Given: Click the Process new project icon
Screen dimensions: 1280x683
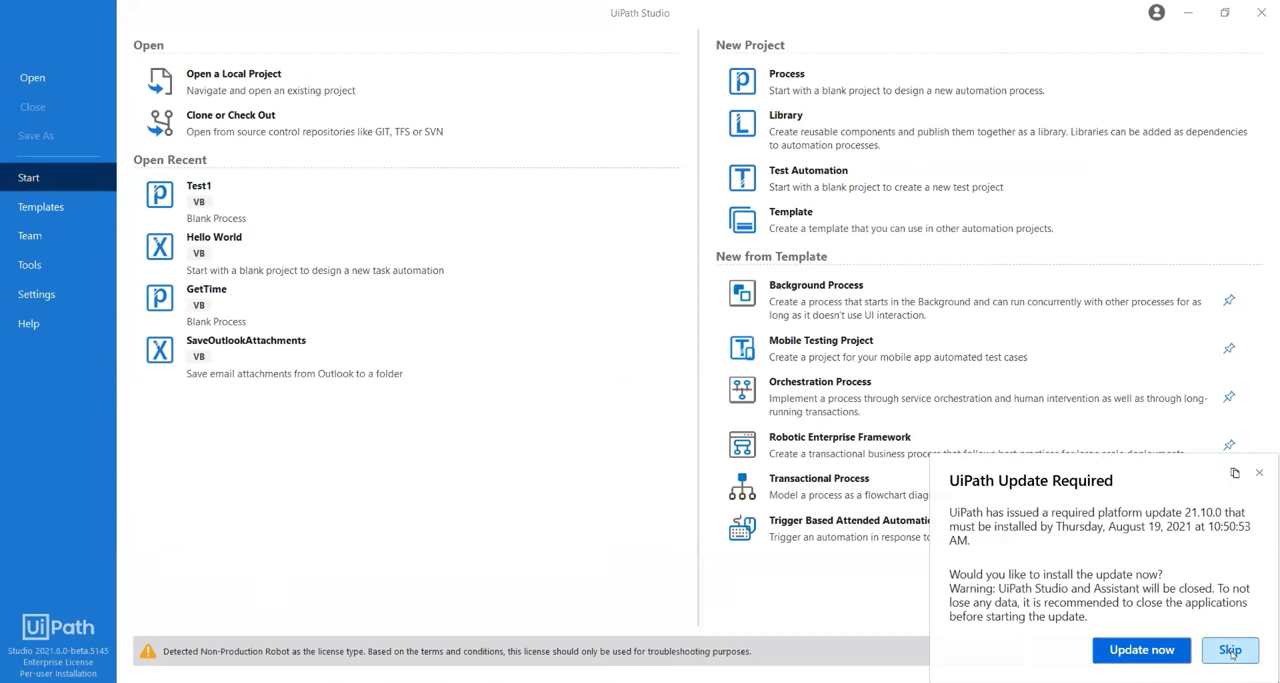Looking at the screenshot, I should pyautogui.click(x=742, y=81).
